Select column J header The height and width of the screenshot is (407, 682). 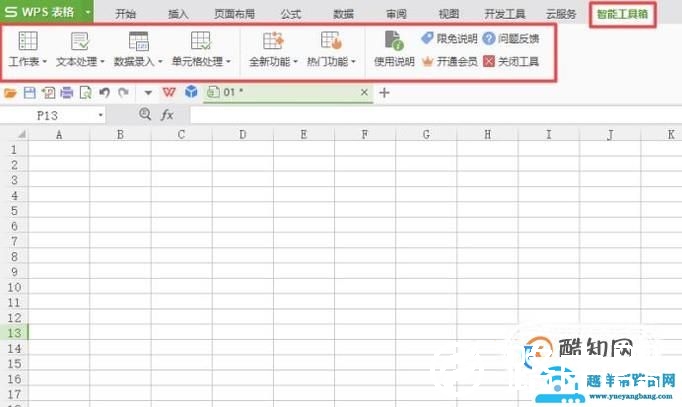click(x=610, y=134)
